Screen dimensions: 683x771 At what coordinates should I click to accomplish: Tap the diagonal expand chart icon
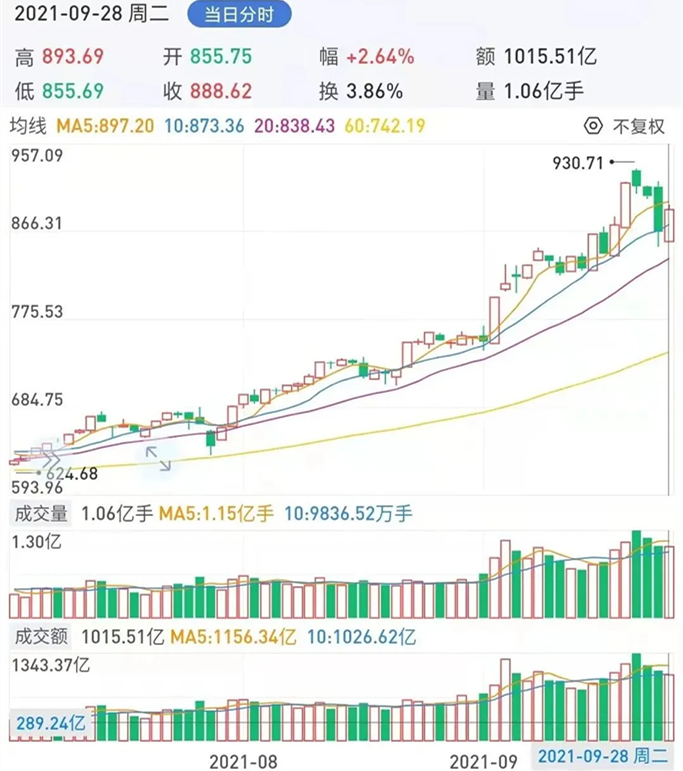[x=158, y=458]
